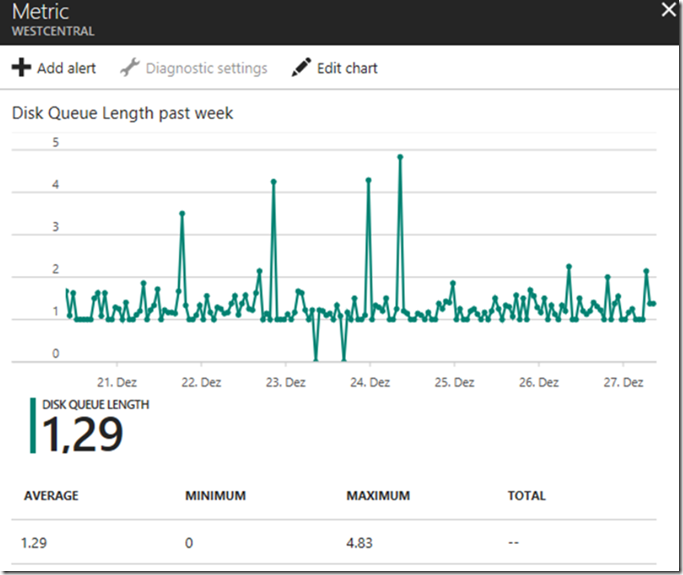Click the 24. Dez axis label
683x575 pixels.
(370, 382)
